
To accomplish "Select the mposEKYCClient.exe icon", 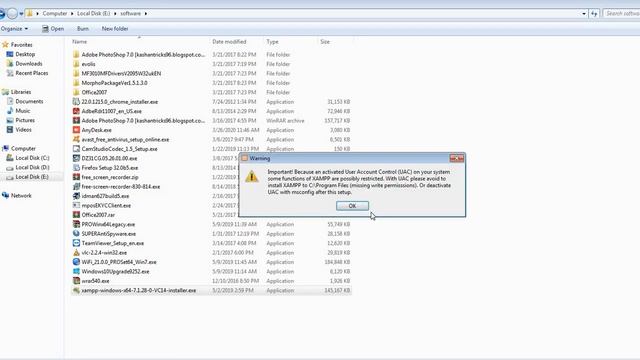I will [76, 205].
